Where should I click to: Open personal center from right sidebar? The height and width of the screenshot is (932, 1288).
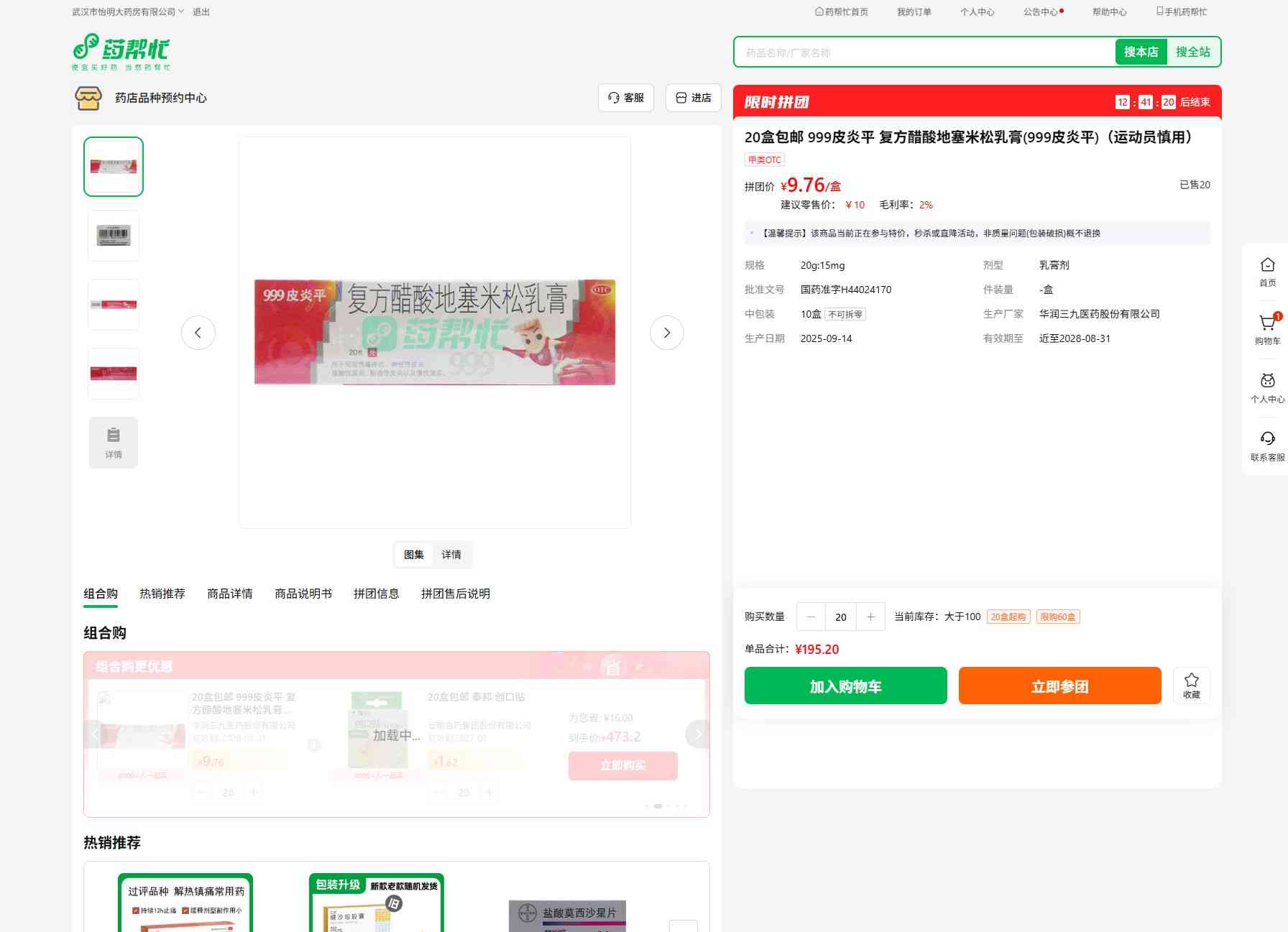(x=1267, y=382)
